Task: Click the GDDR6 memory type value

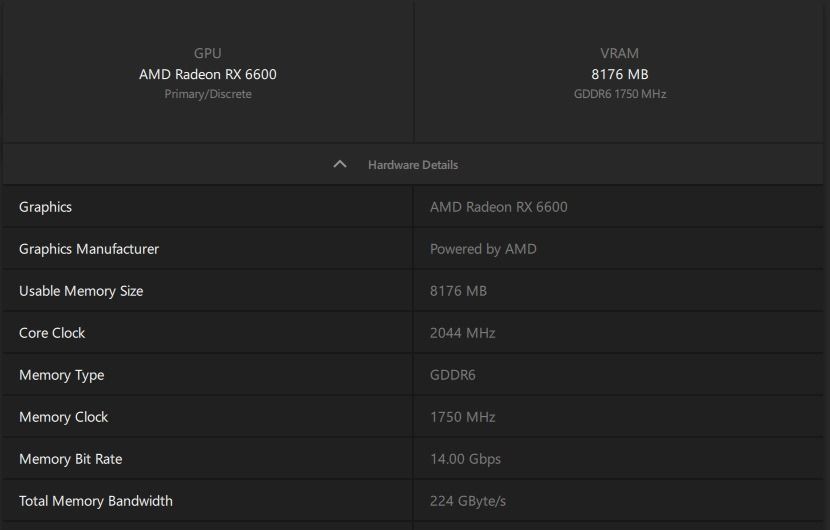Action: coord(453,375)
